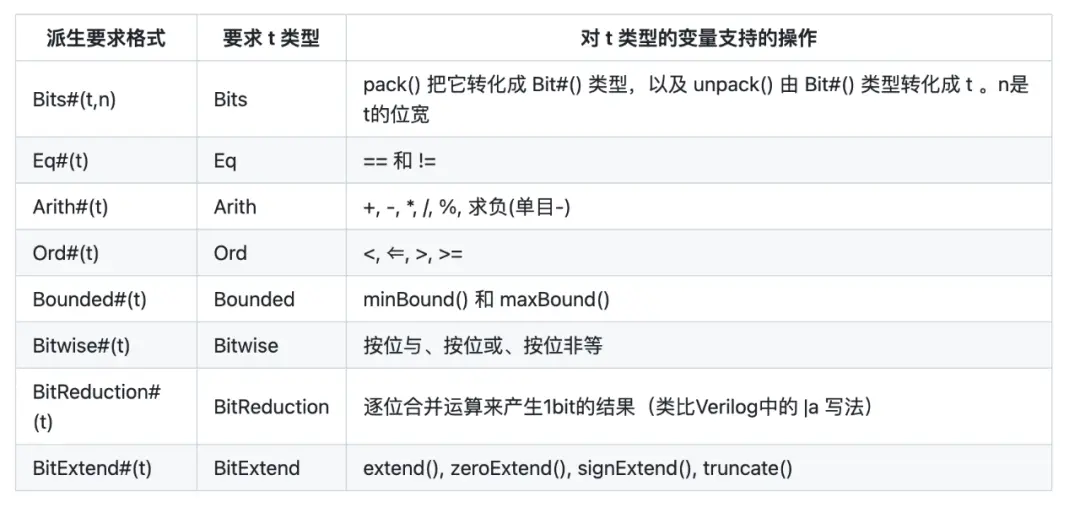
Task: Select the Arith#(t) cell
Action: [70, 207]
